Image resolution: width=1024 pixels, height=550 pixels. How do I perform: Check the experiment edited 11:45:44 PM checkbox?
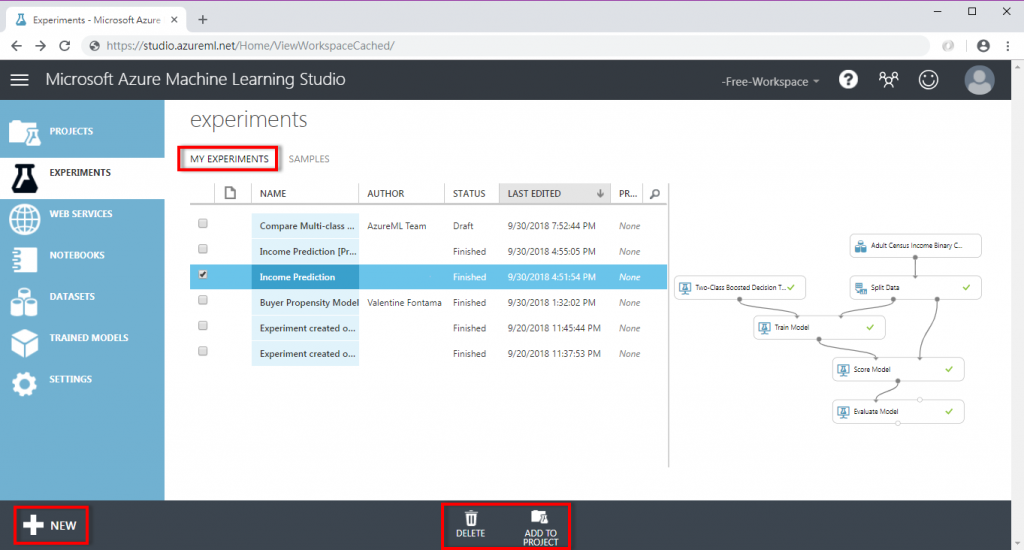pyautogui.click(x=202, y=325)
